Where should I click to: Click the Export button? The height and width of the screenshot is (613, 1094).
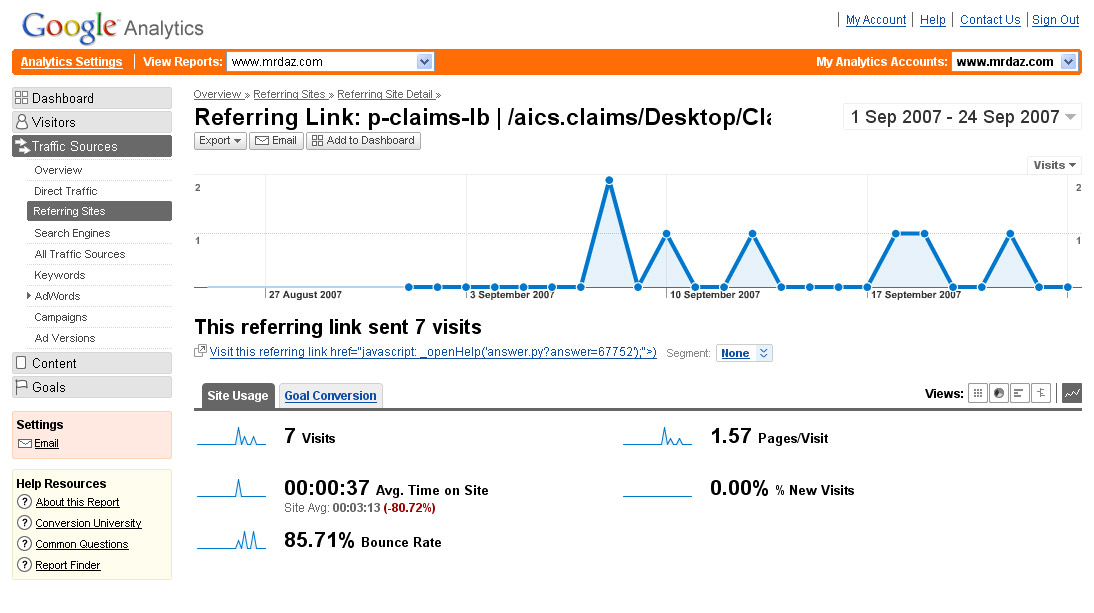[x=220, y=141]
